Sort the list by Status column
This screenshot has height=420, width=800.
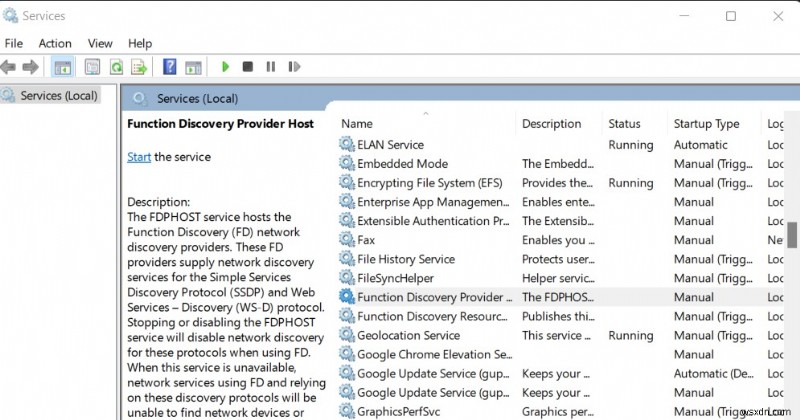624,124
